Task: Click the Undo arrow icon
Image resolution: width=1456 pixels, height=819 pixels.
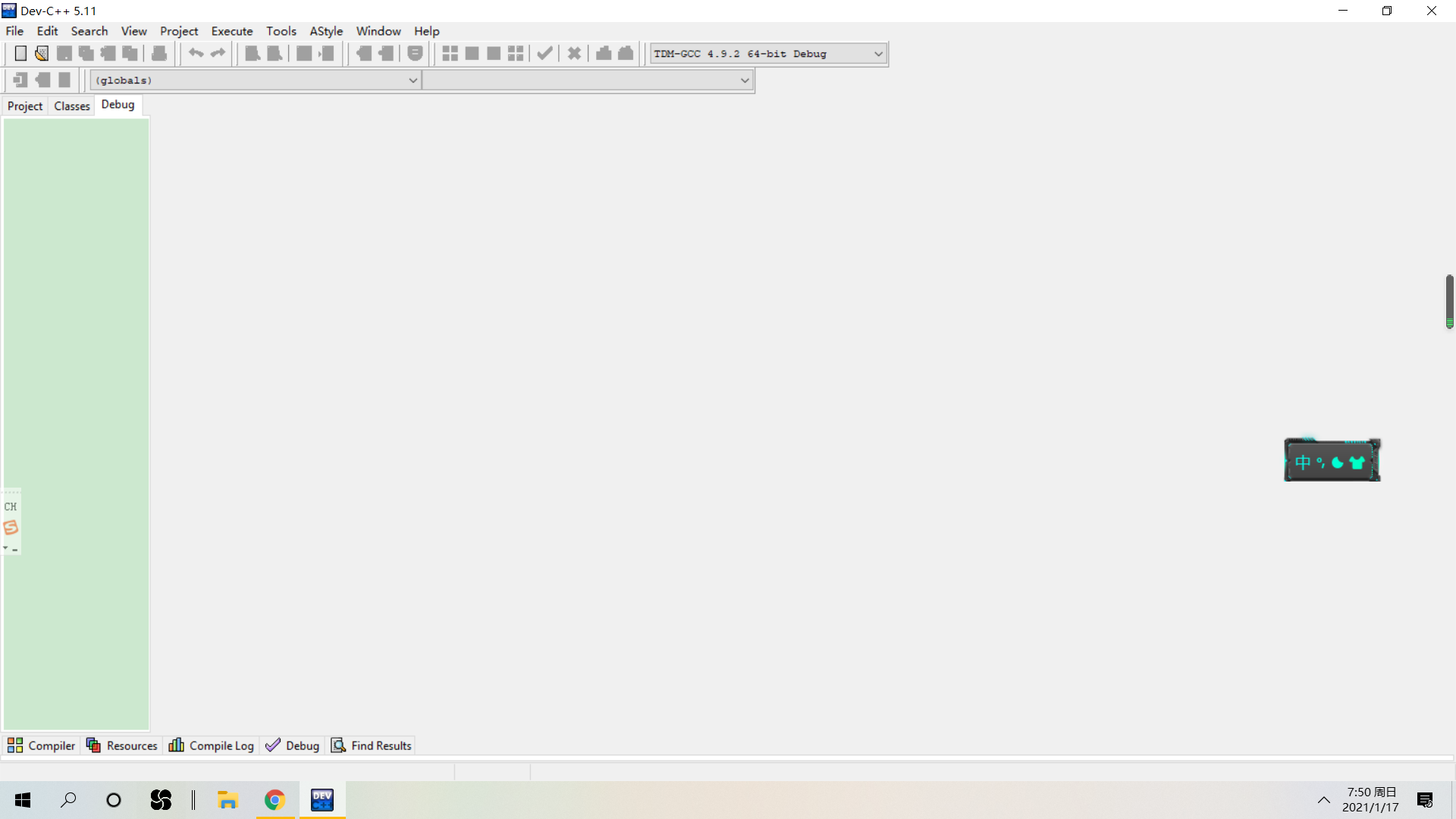Action: (196, 53)
